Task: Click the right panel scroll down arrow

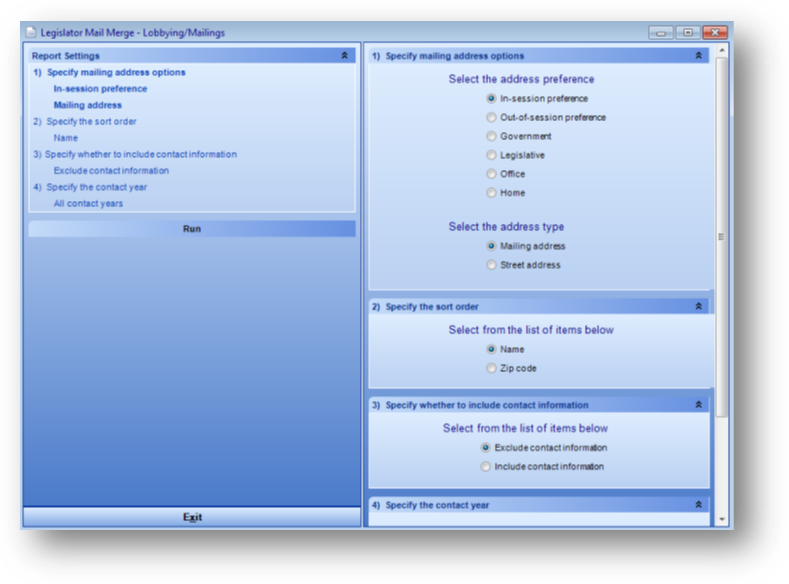Action: click(722, 519)
